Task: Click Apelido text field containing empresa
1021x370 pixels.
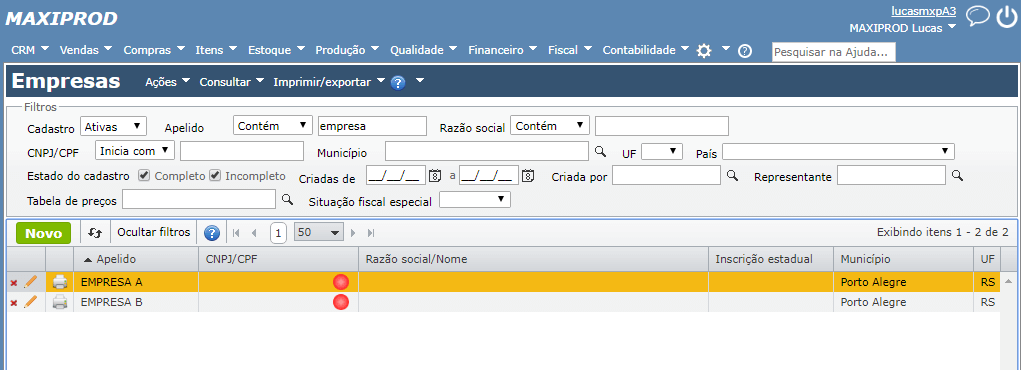Action: point(372,126)
